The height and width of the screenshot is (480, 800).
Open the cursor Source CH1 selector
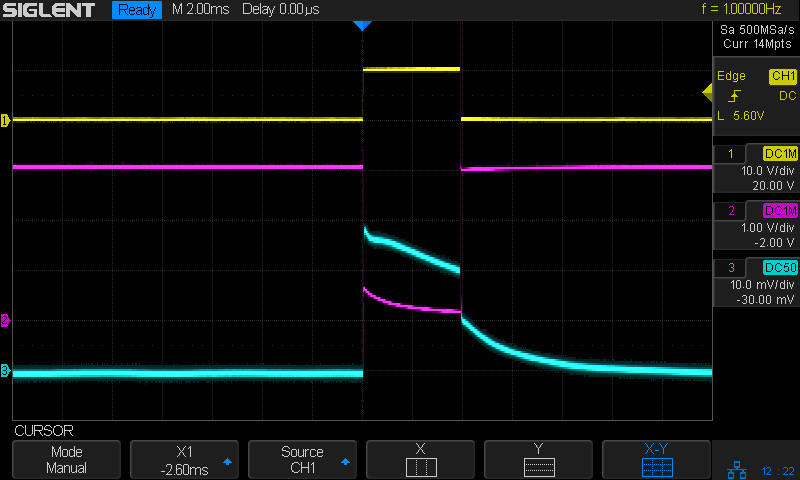(x=303, y=460)
